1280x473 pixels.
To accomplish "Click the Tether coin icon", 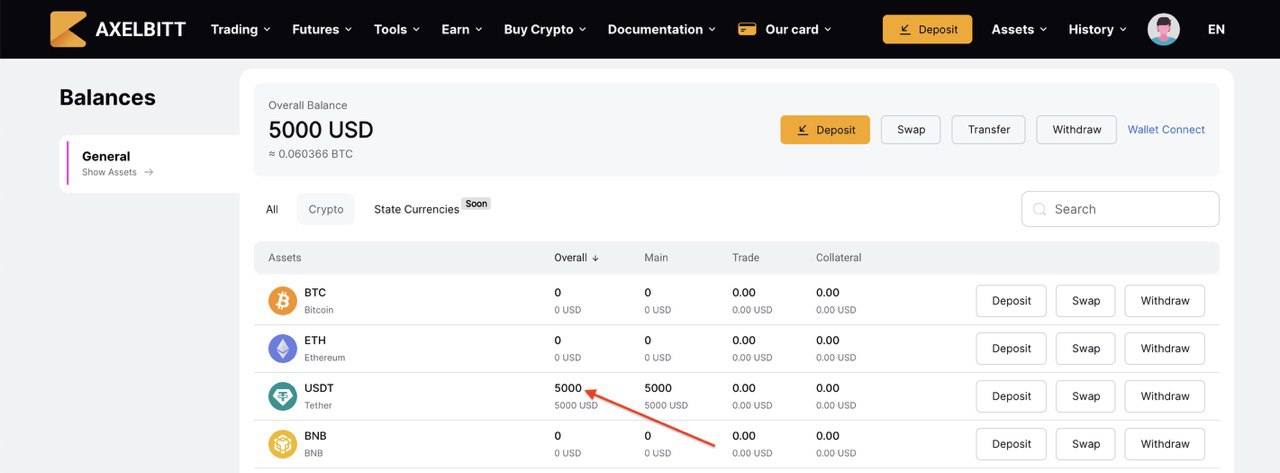I will click(283, 396).
